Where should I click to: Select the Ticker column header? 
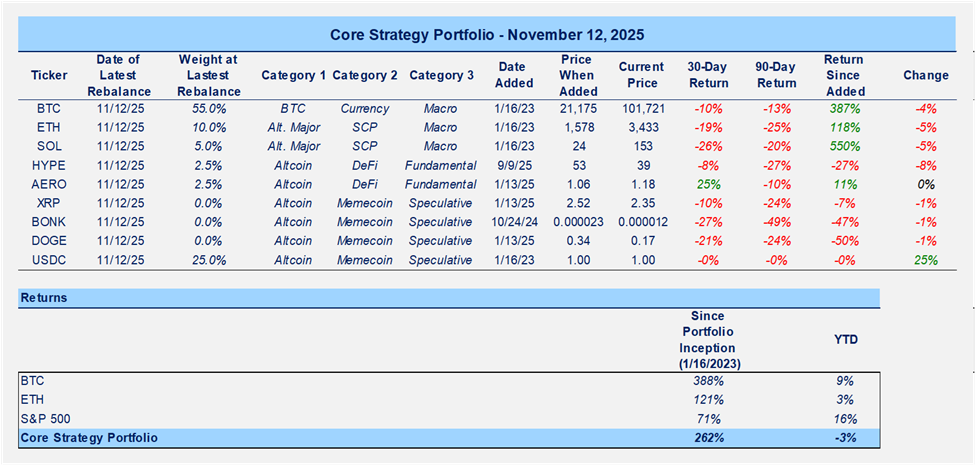tap(49, 75)
